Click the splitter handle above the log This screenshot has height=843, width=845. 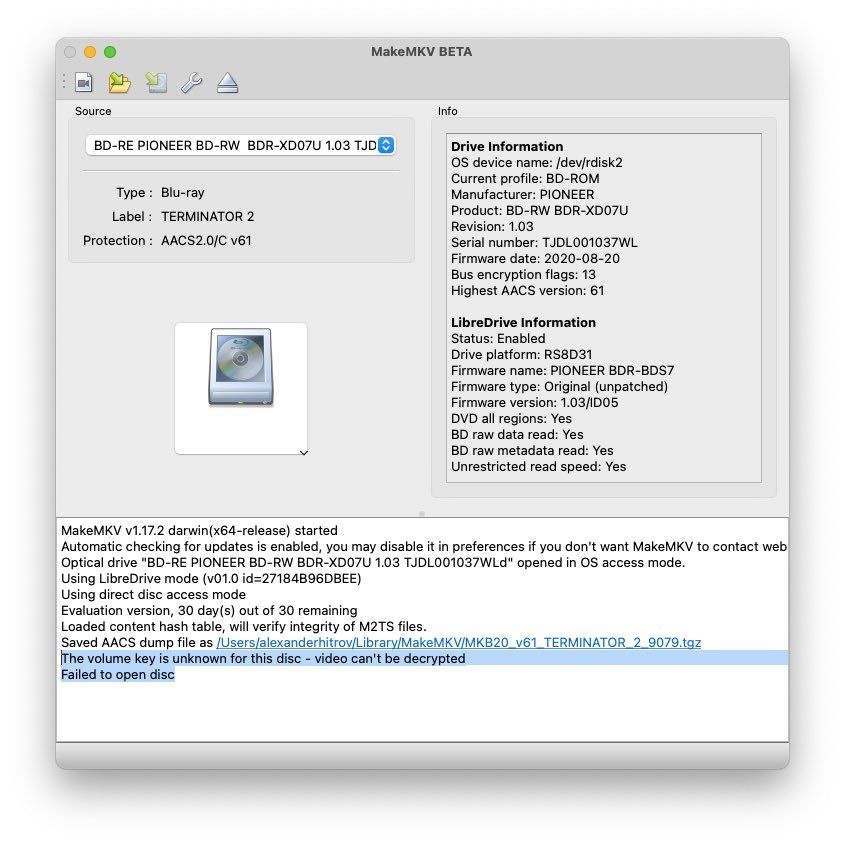click(422, 514)
